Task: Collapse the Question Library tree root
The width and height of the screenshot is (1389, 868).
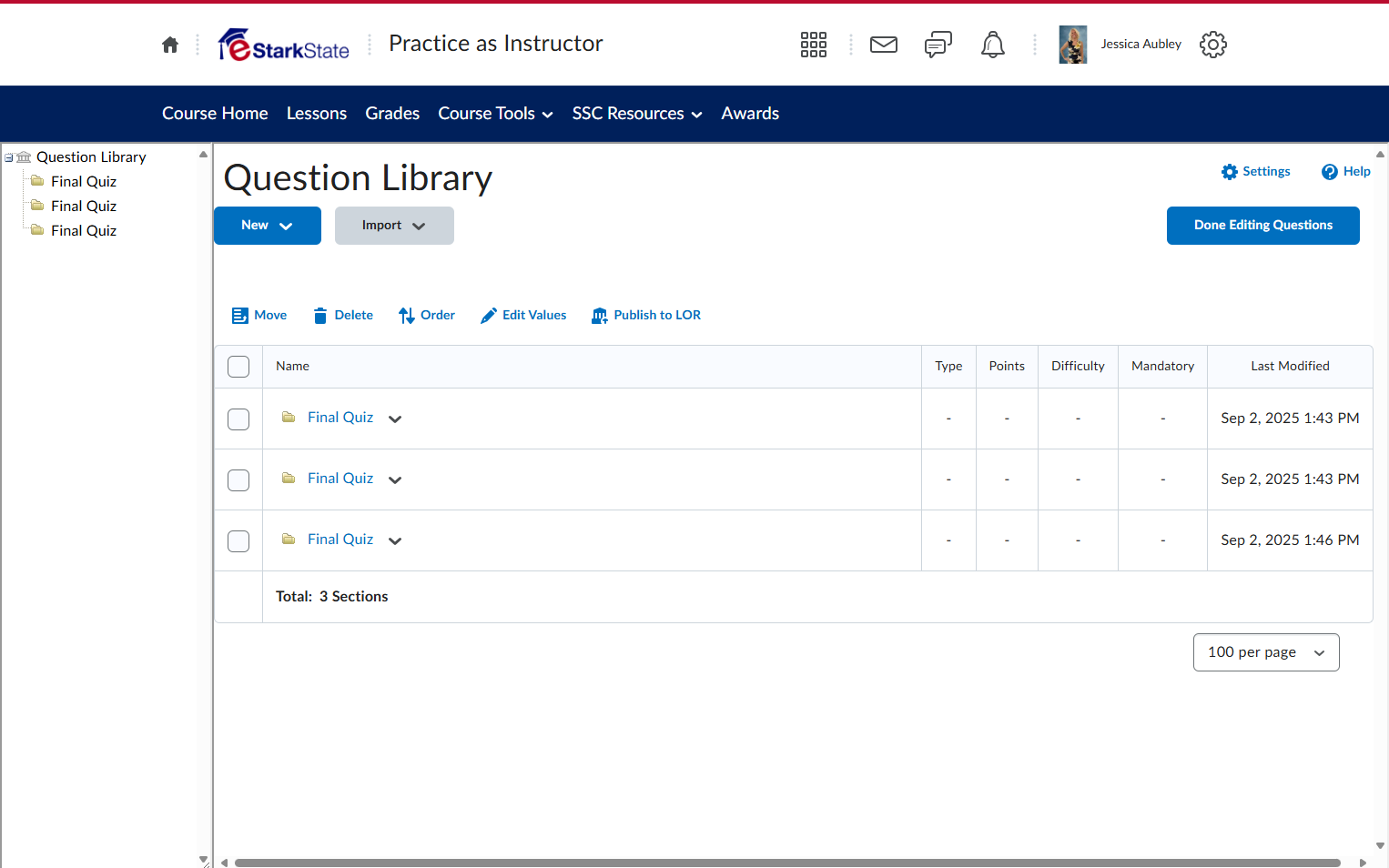Action: tap(9, 157)
